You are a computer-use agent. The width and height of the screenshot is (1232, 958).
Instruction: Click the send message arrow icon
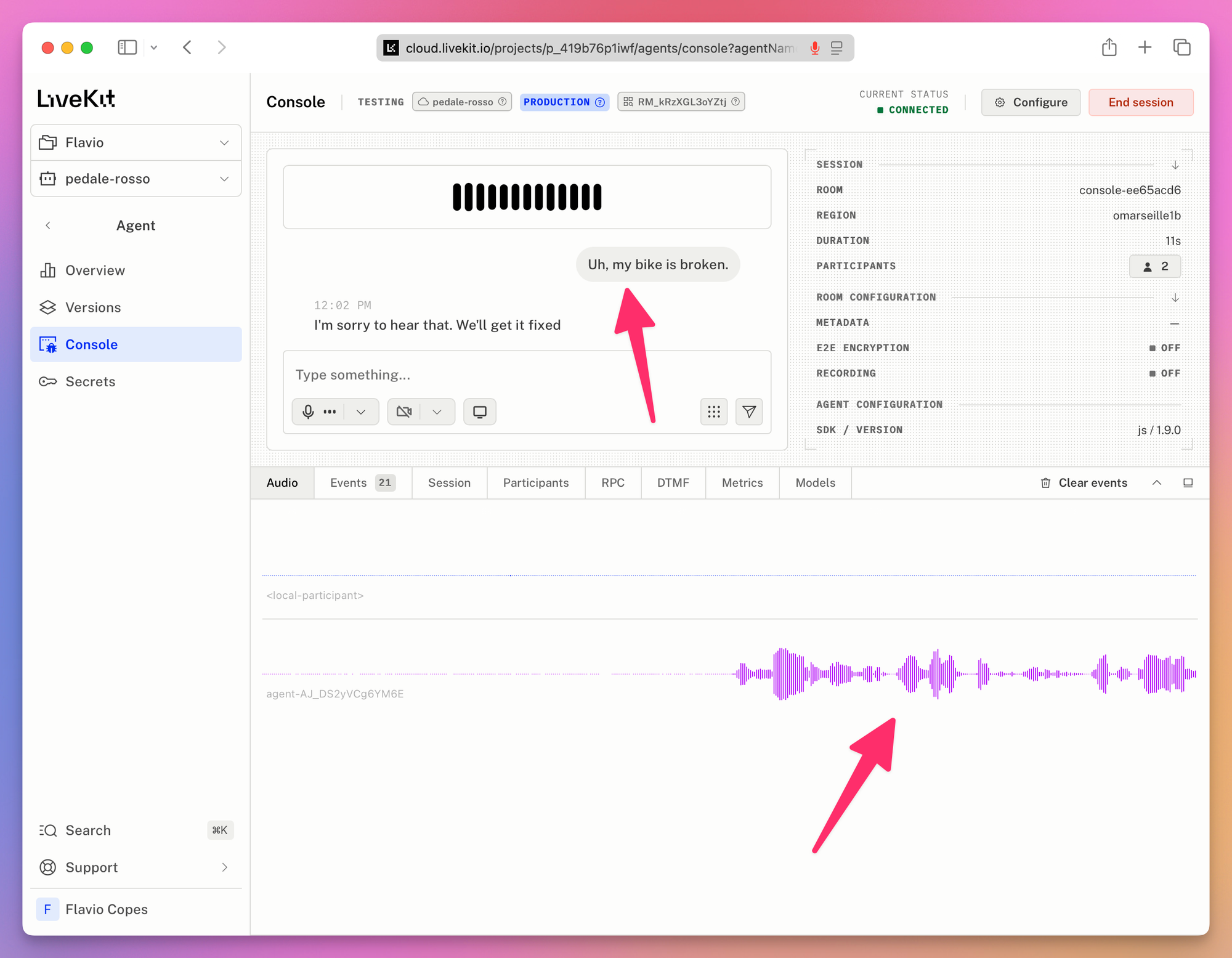coord(749,412)
